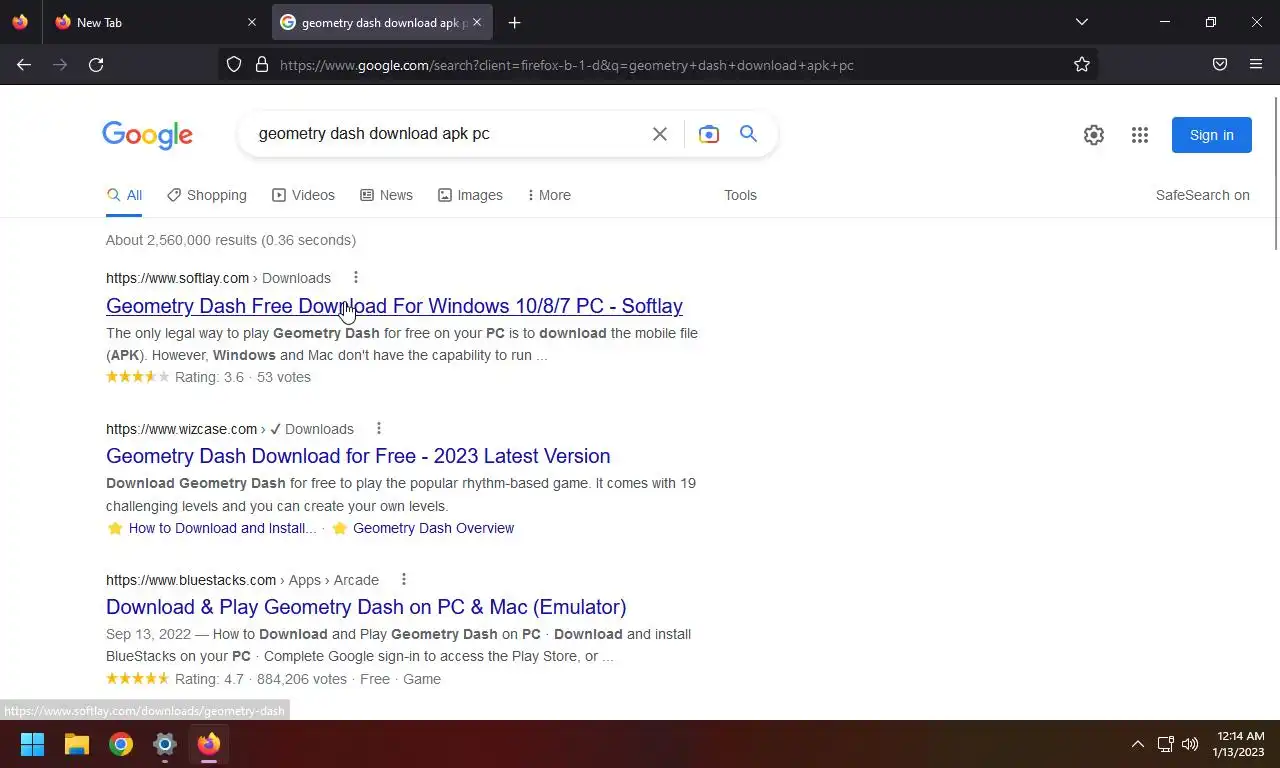Viewport: 1280px width, 768px height.
Task: Go to Google homepage logo
Action: [147, 135]
